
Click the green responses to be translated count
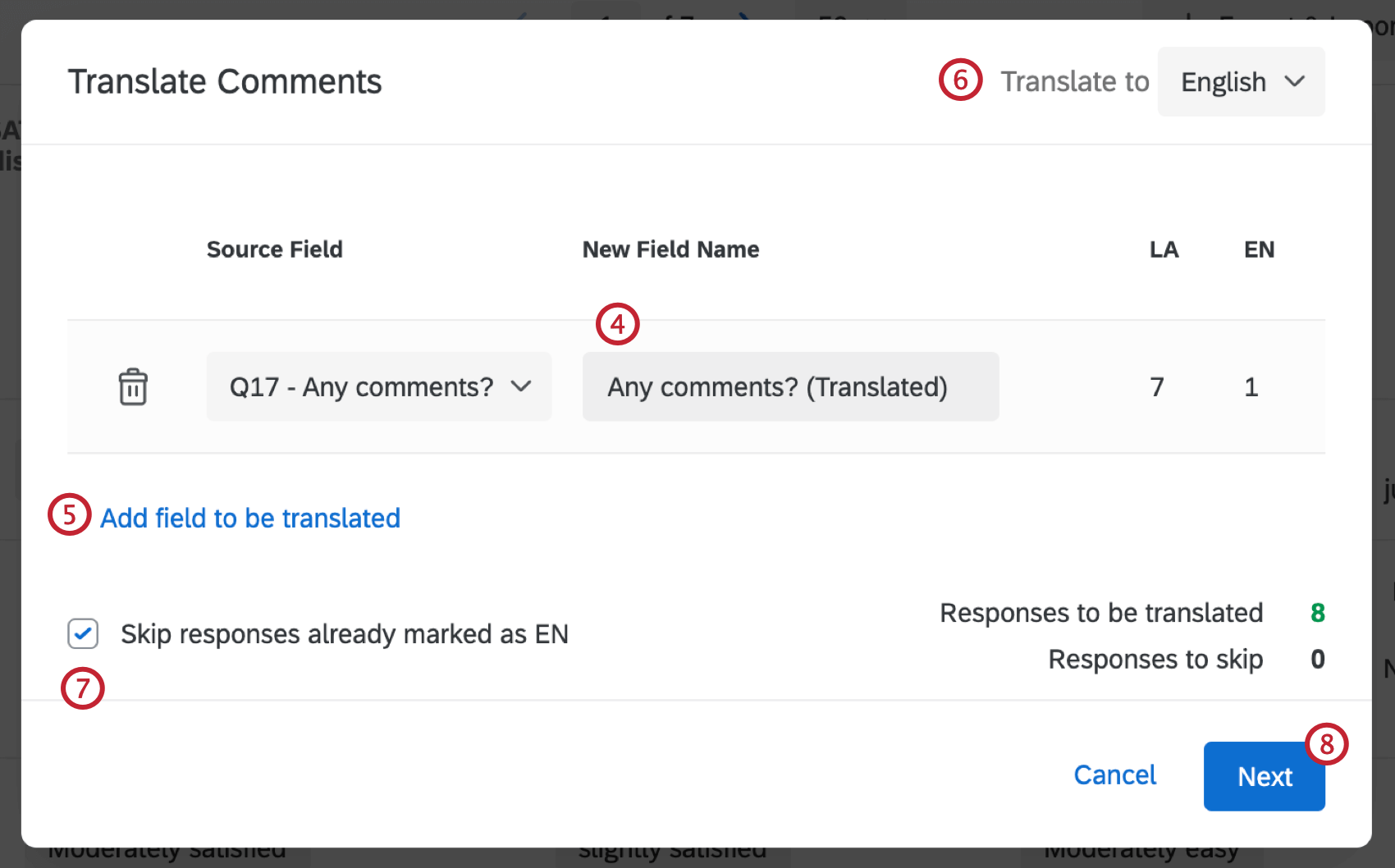pos(1317,613)
